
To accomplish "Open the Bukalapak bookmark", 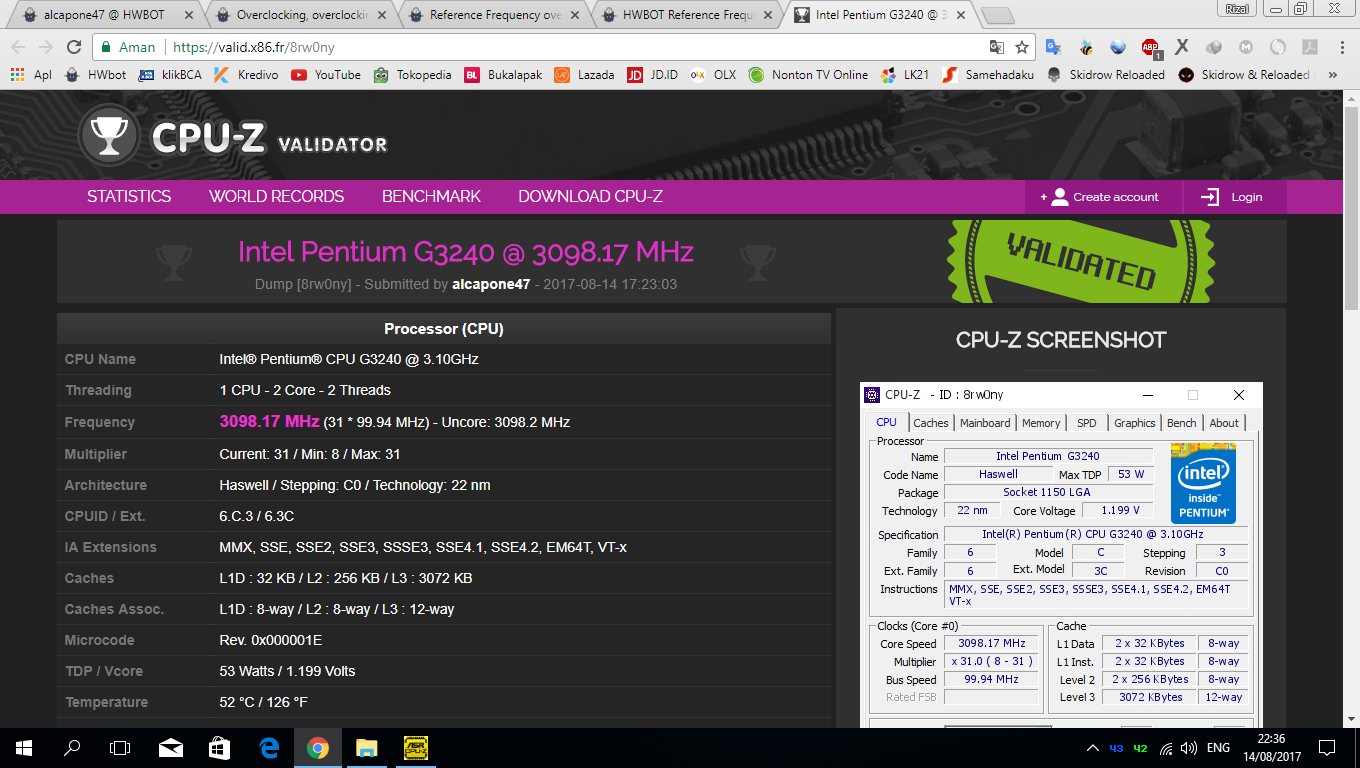I will (x=503, y=75).
